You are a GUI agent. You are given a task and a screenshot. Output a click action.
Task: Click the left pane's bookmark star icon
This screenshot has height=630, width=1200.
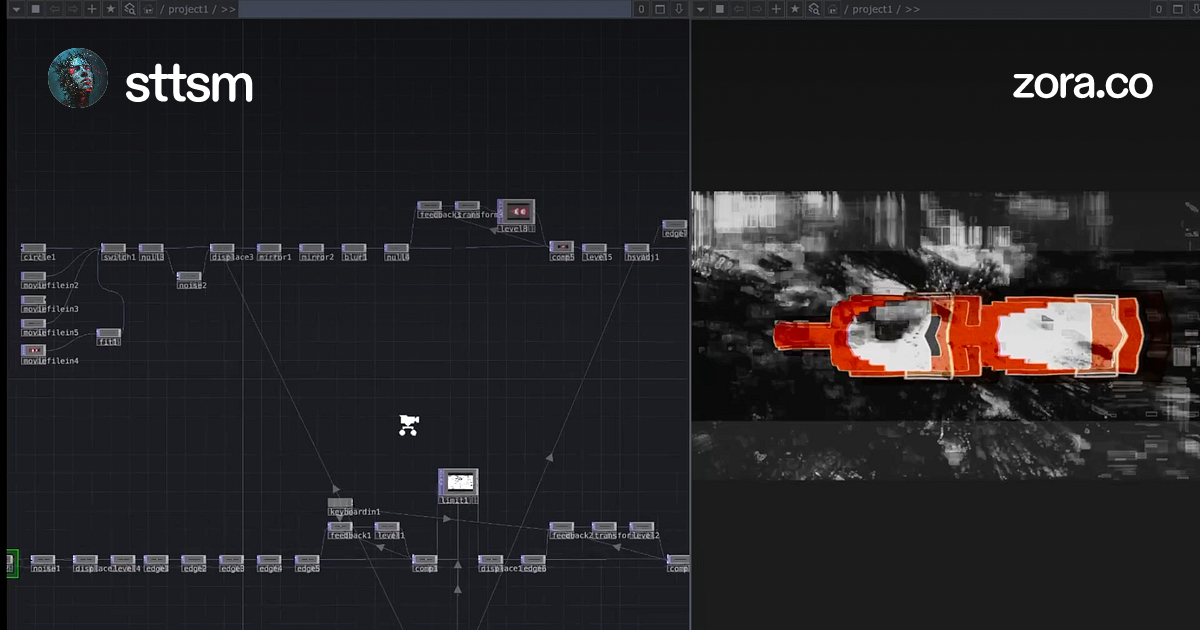[x=111, y=9]
